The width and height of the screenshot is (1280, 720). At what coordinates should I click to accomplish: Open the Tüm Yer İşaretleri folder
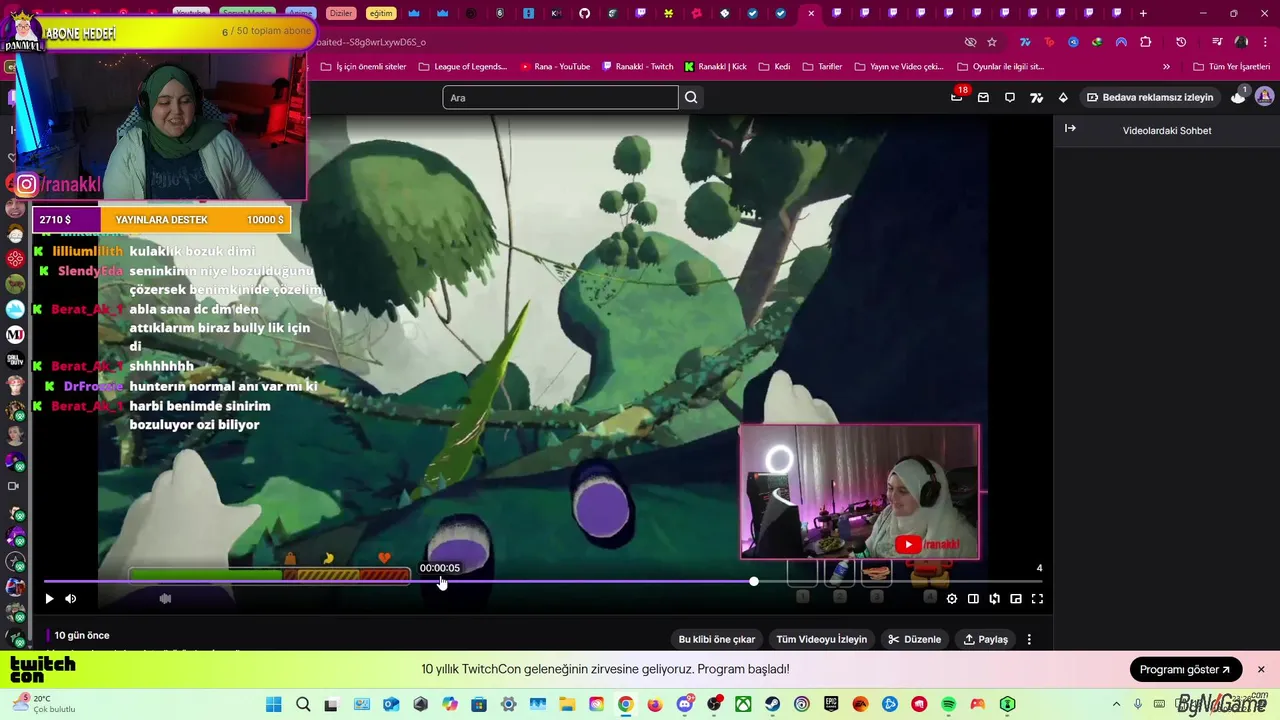pyautogui.click(x=1231, y=67)
